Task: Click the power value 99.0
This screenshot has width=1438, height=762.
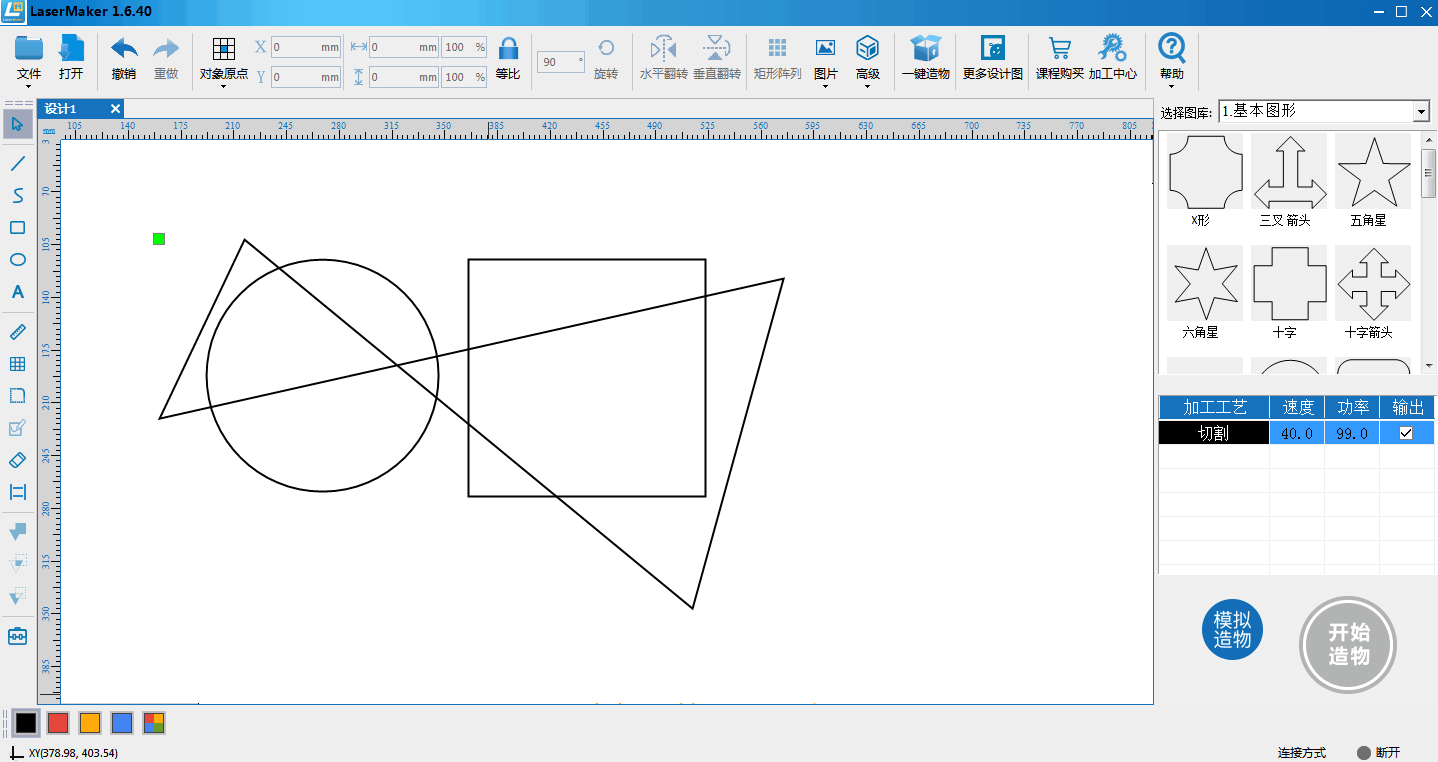Action: [x=1352, y=433]
